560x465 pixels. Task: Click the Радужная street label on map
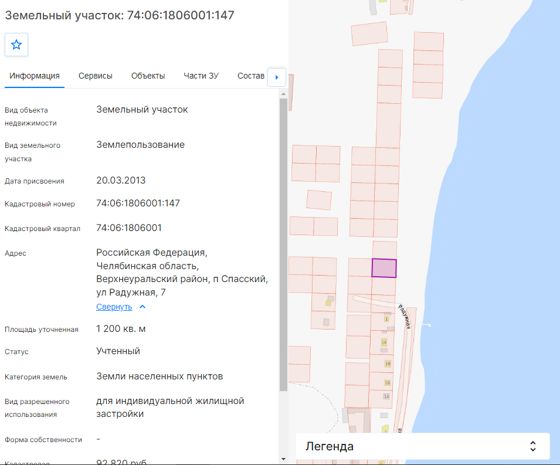405,316
